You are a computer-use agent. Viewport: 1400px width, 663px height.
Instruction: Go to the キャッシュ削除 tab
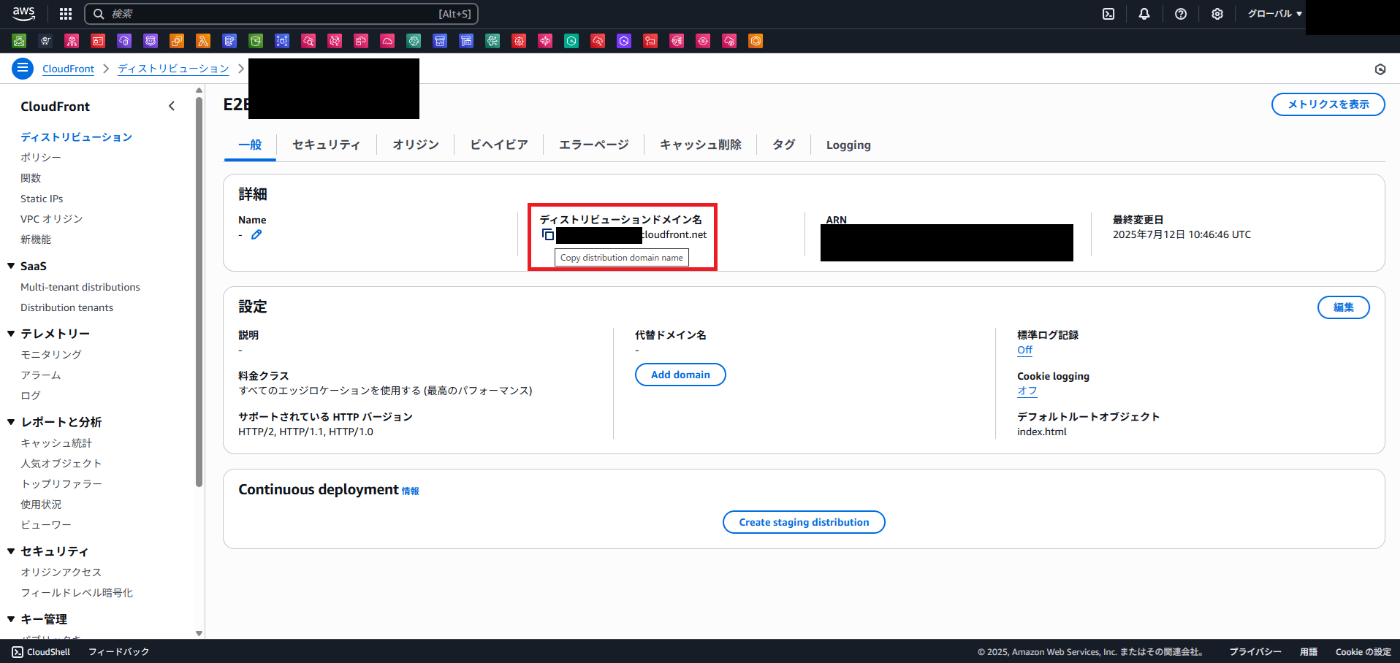(x=701, y=144)
